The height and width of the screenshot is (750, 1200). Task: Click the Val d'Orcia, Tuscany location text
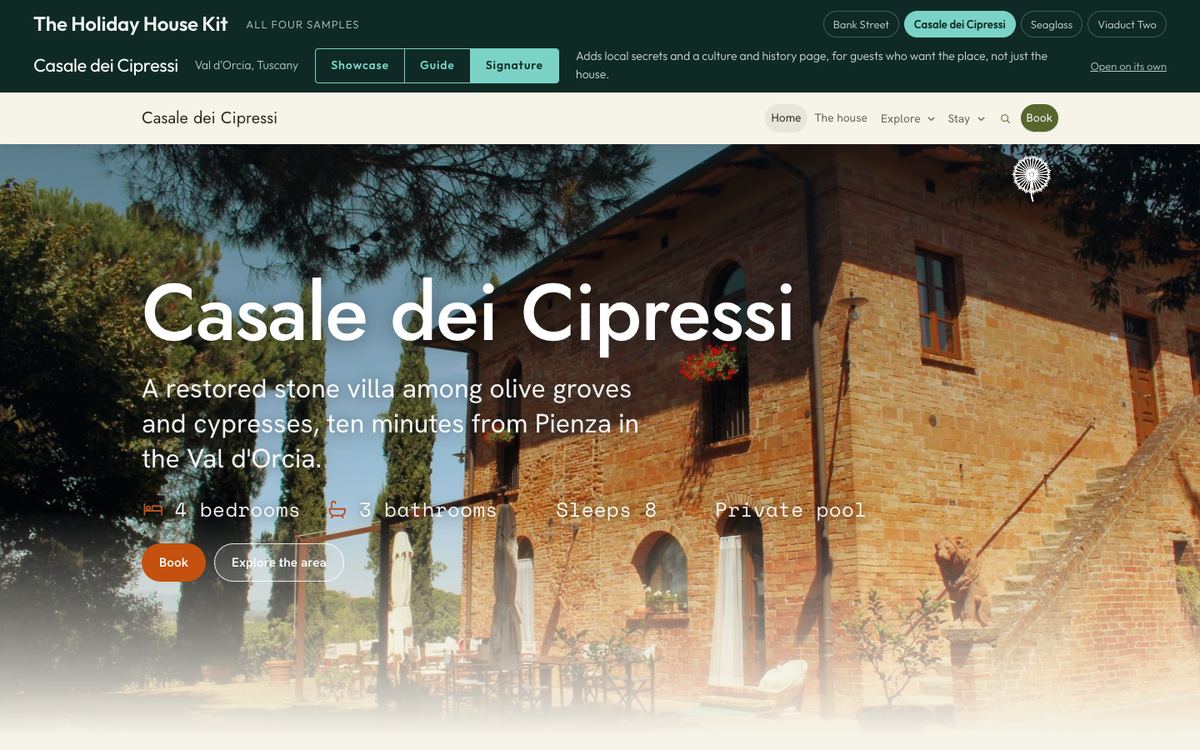pyautogui.click(x=247, y=66)
